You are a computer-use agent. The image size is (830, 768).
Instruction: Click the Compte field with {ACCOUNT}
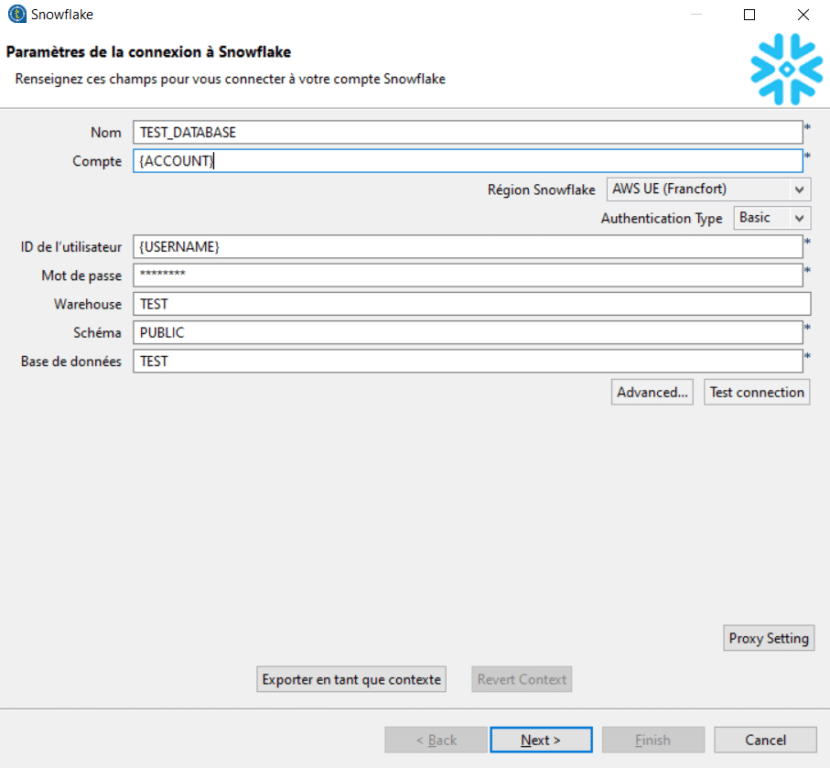point(468,161)
